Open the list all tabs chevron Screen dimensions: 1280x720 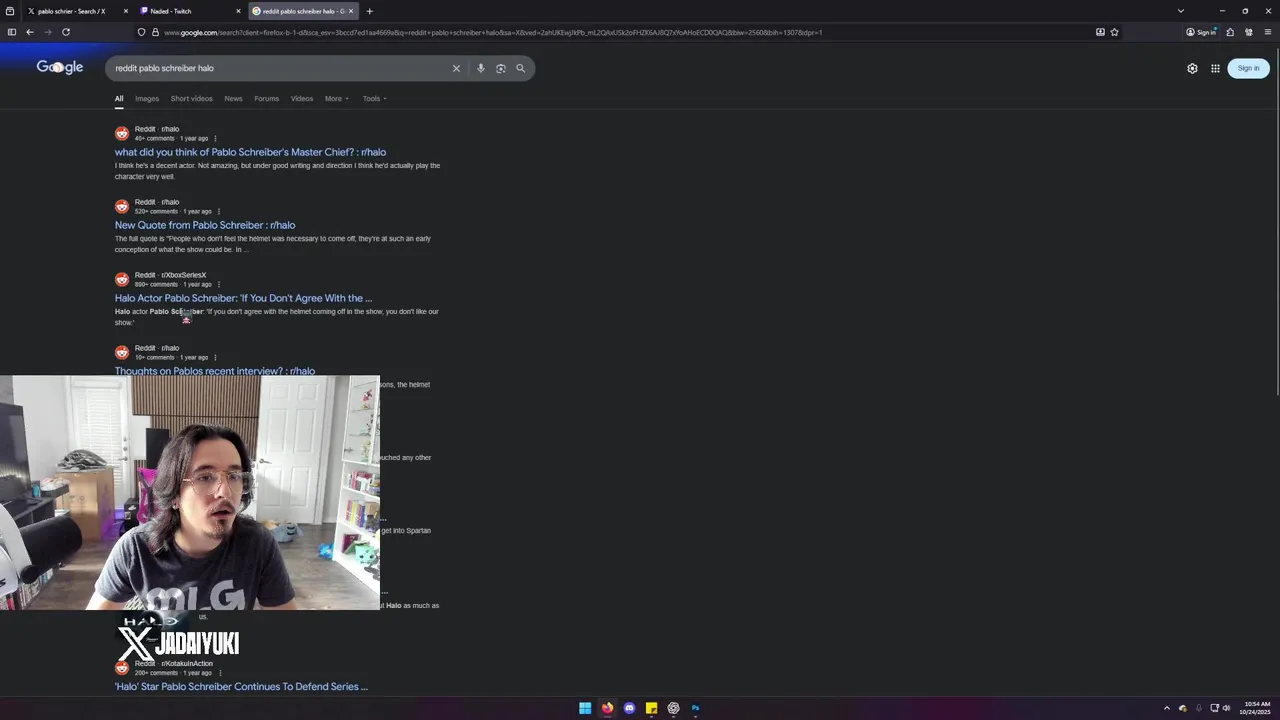click(1181, 11)
